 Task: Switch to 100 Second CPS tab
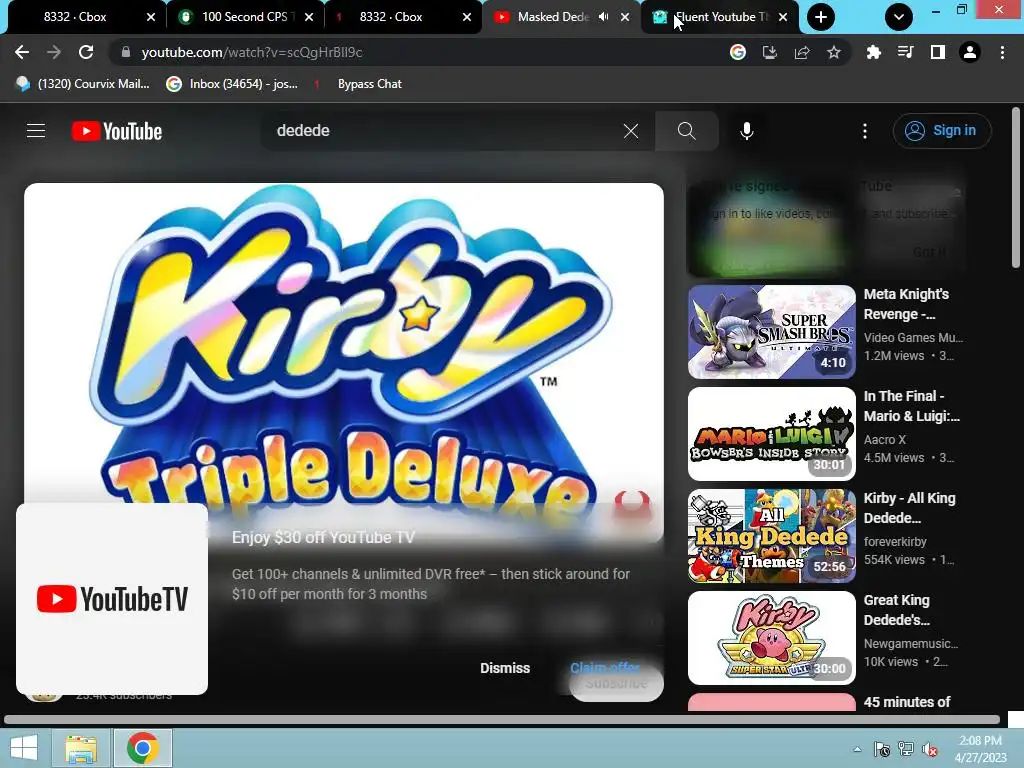pos(243,17)
